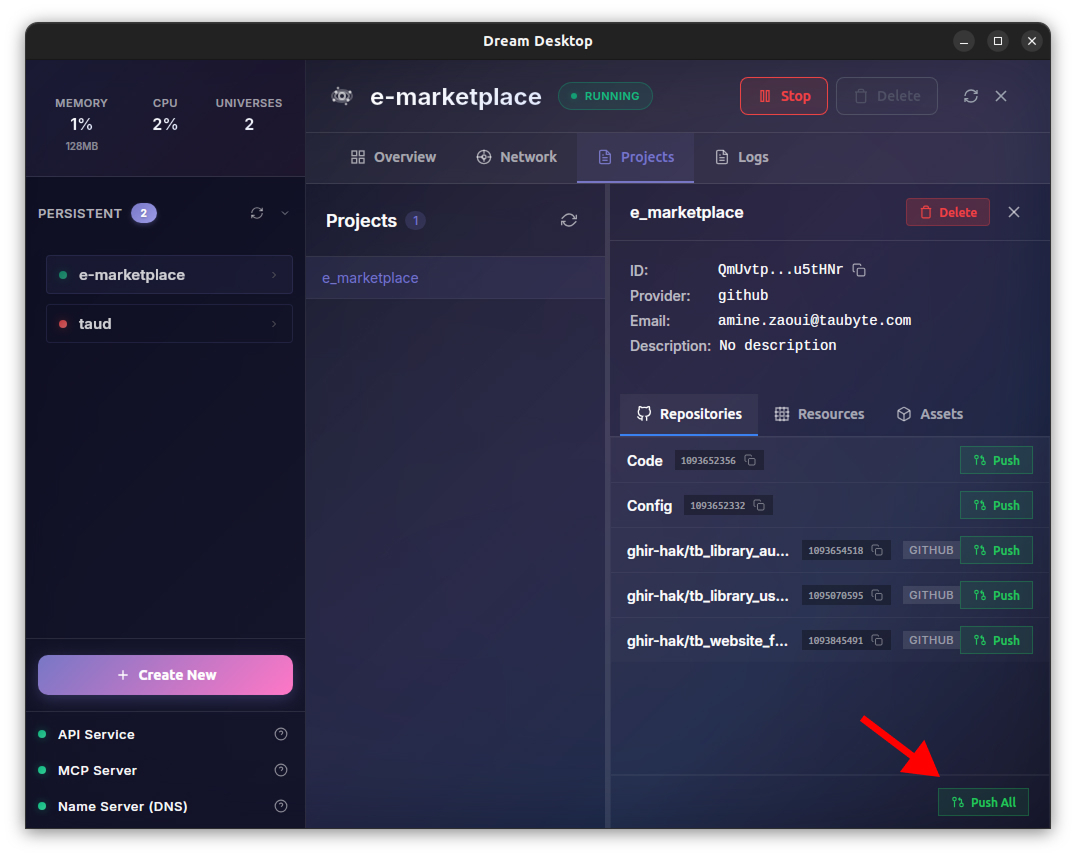Click the RUNNING status badge
The width and height of the screenshot is (1076, 857).
coord(605,96)
